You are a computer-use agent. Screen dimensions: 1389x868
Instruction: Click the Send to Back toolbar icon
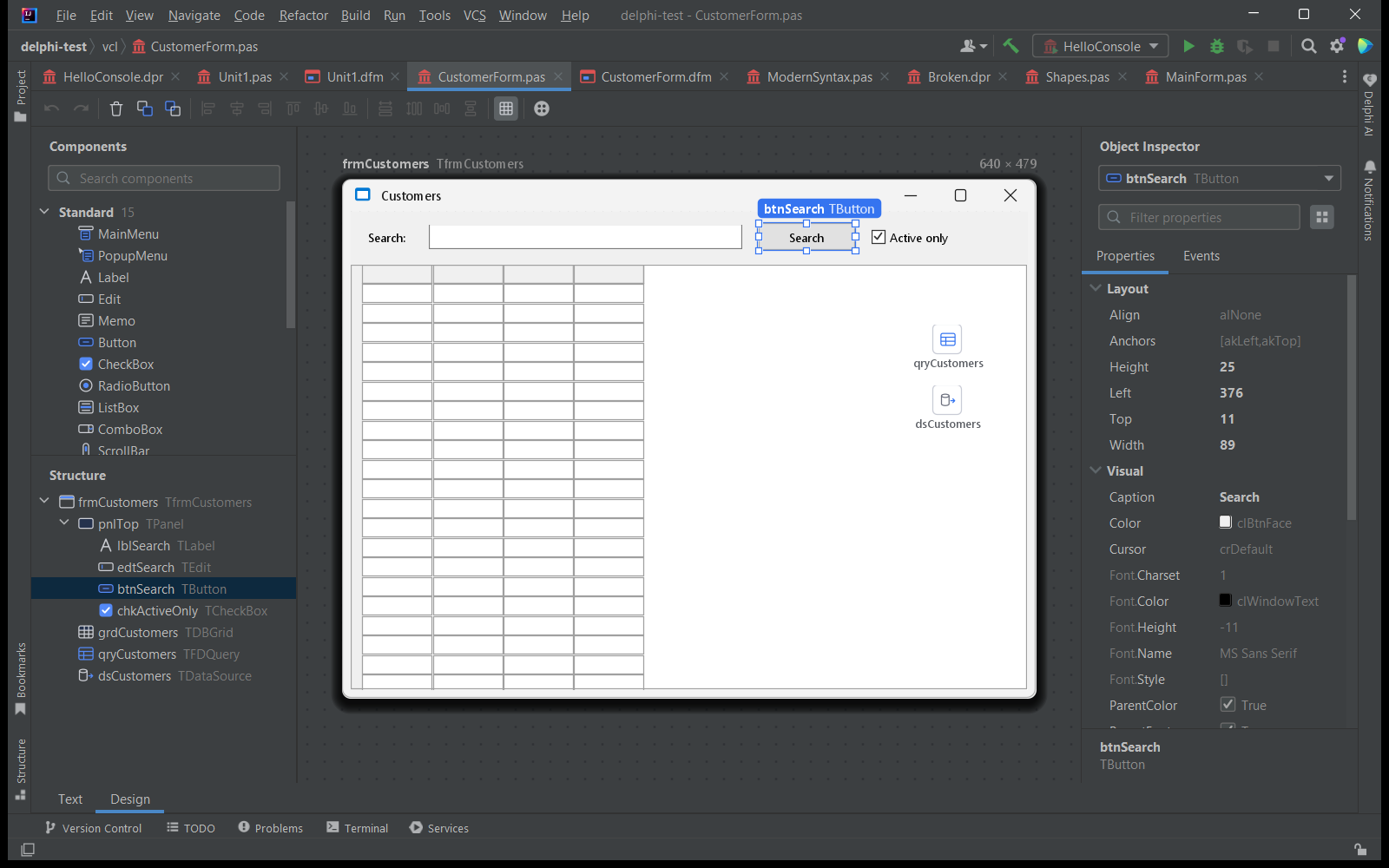point(173,108)
